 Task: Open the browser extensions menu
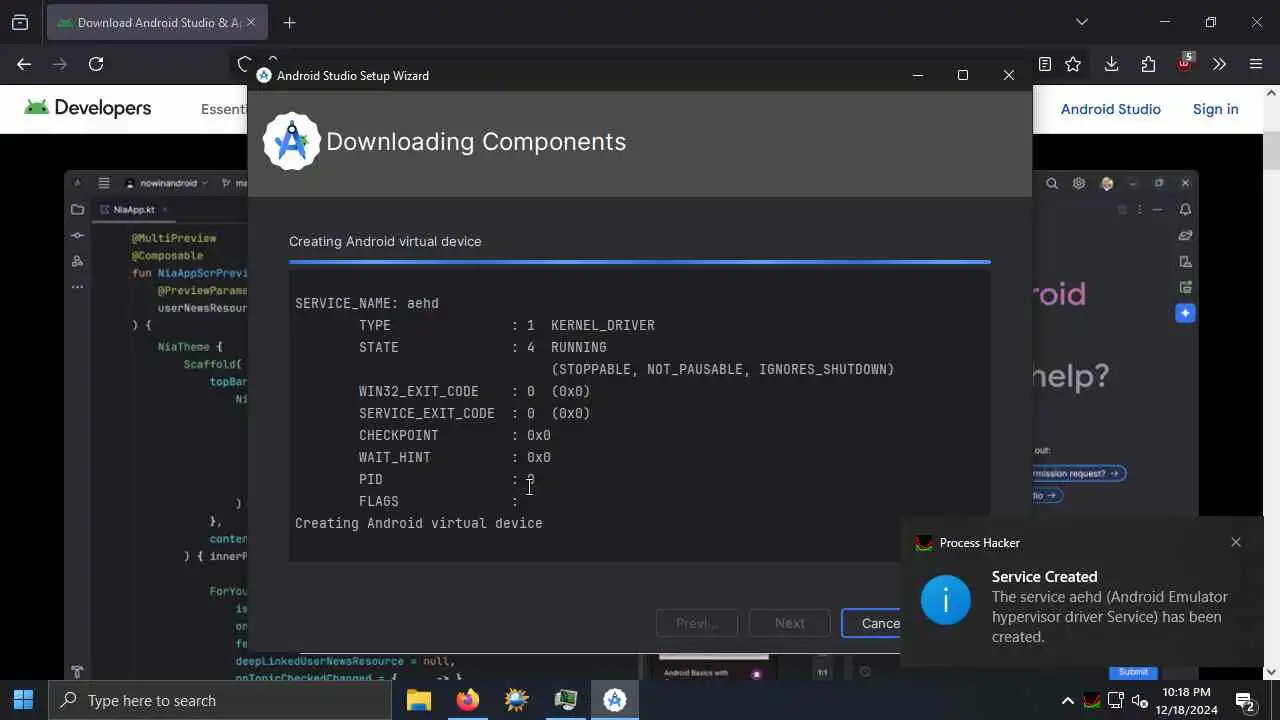pos(1148,64)
